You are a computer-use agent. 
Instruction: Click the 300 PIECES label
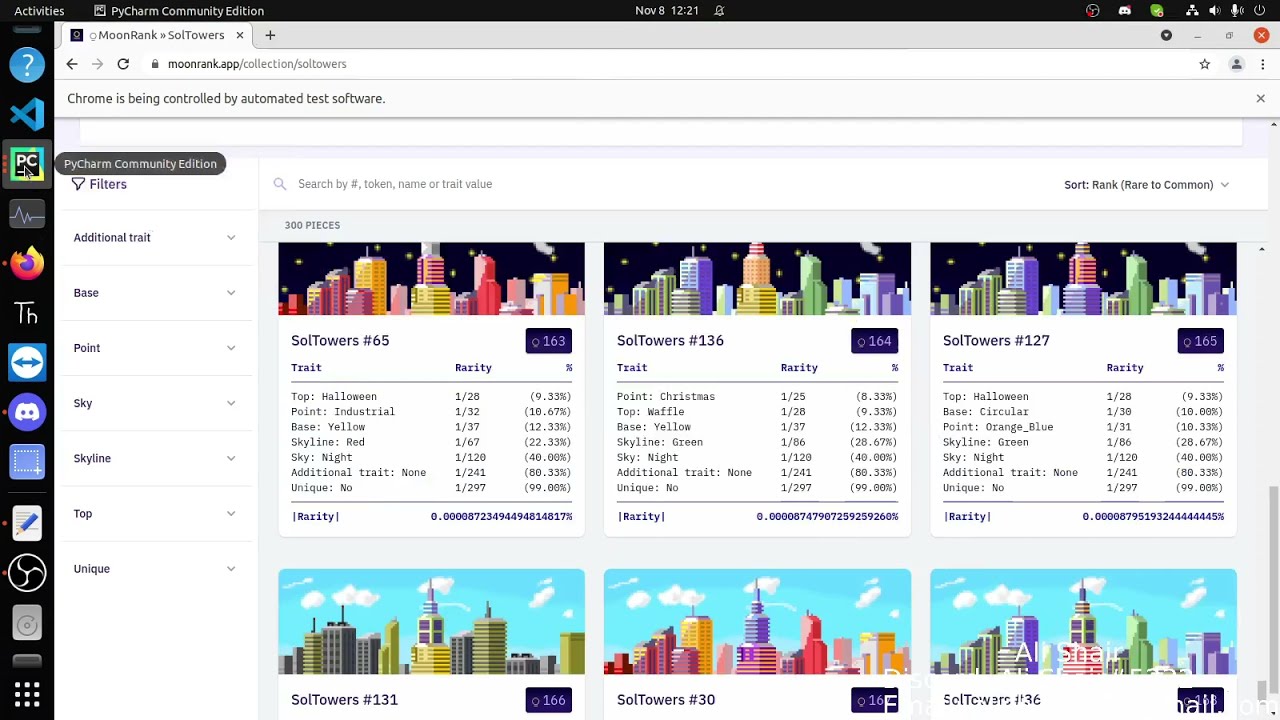(x=312, y=225)
